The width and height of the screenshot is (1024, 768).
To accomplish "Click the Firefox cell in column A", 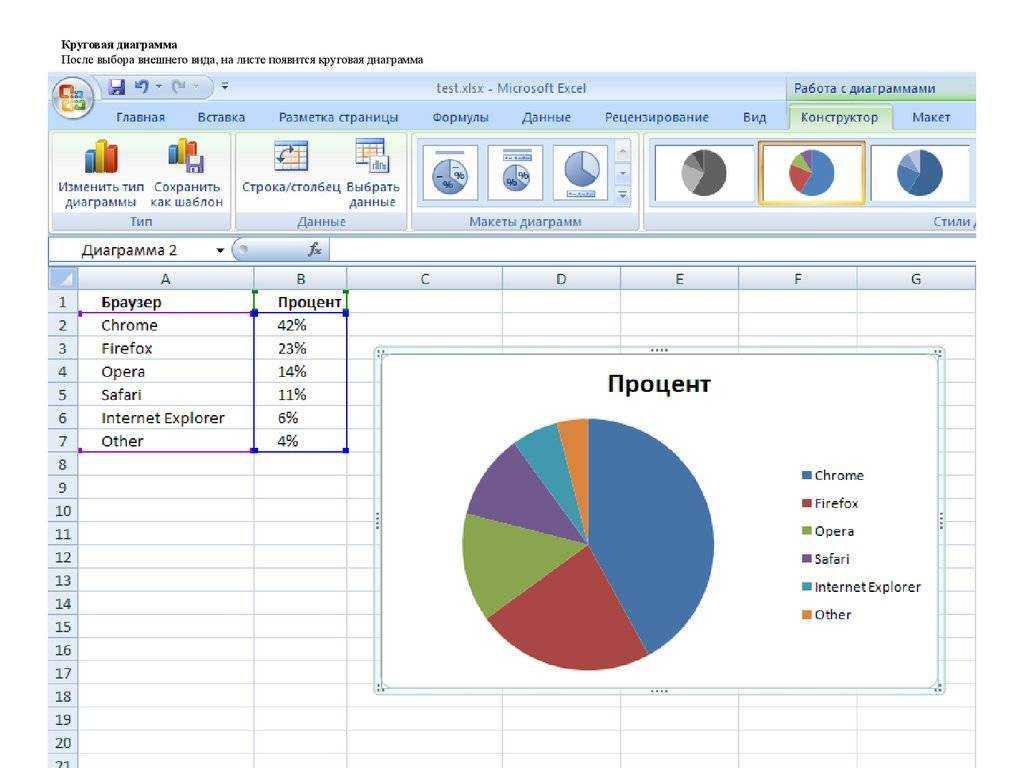I will [166, 348].
